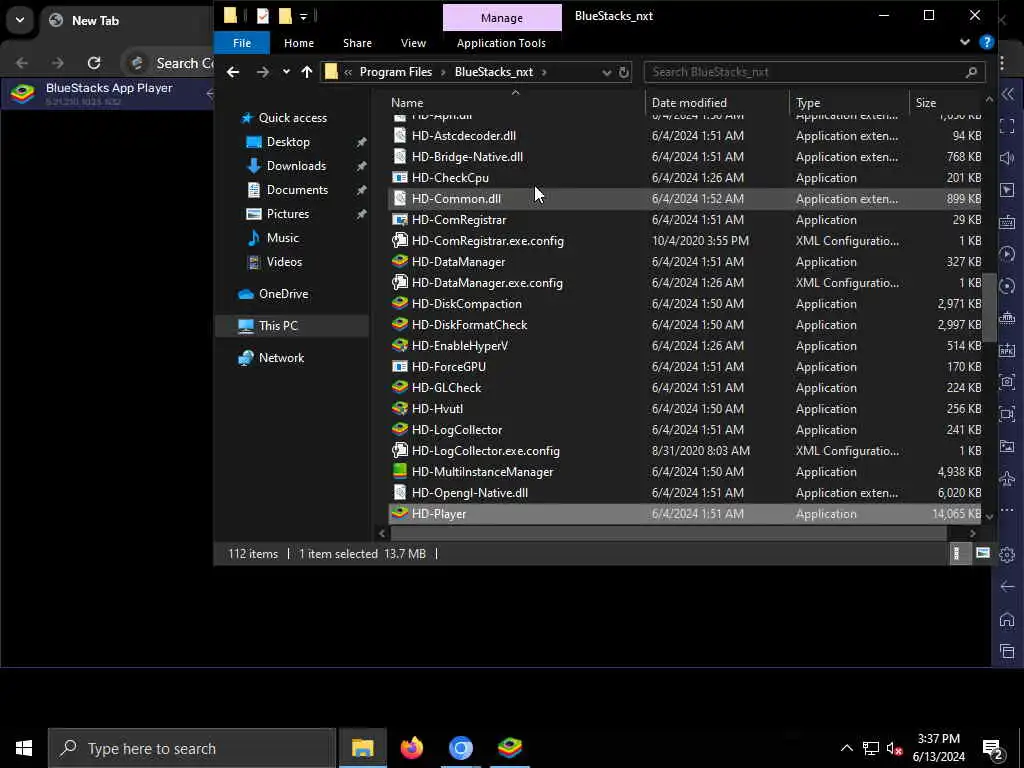Open File Explorer taskbar icon

point(362,748)
